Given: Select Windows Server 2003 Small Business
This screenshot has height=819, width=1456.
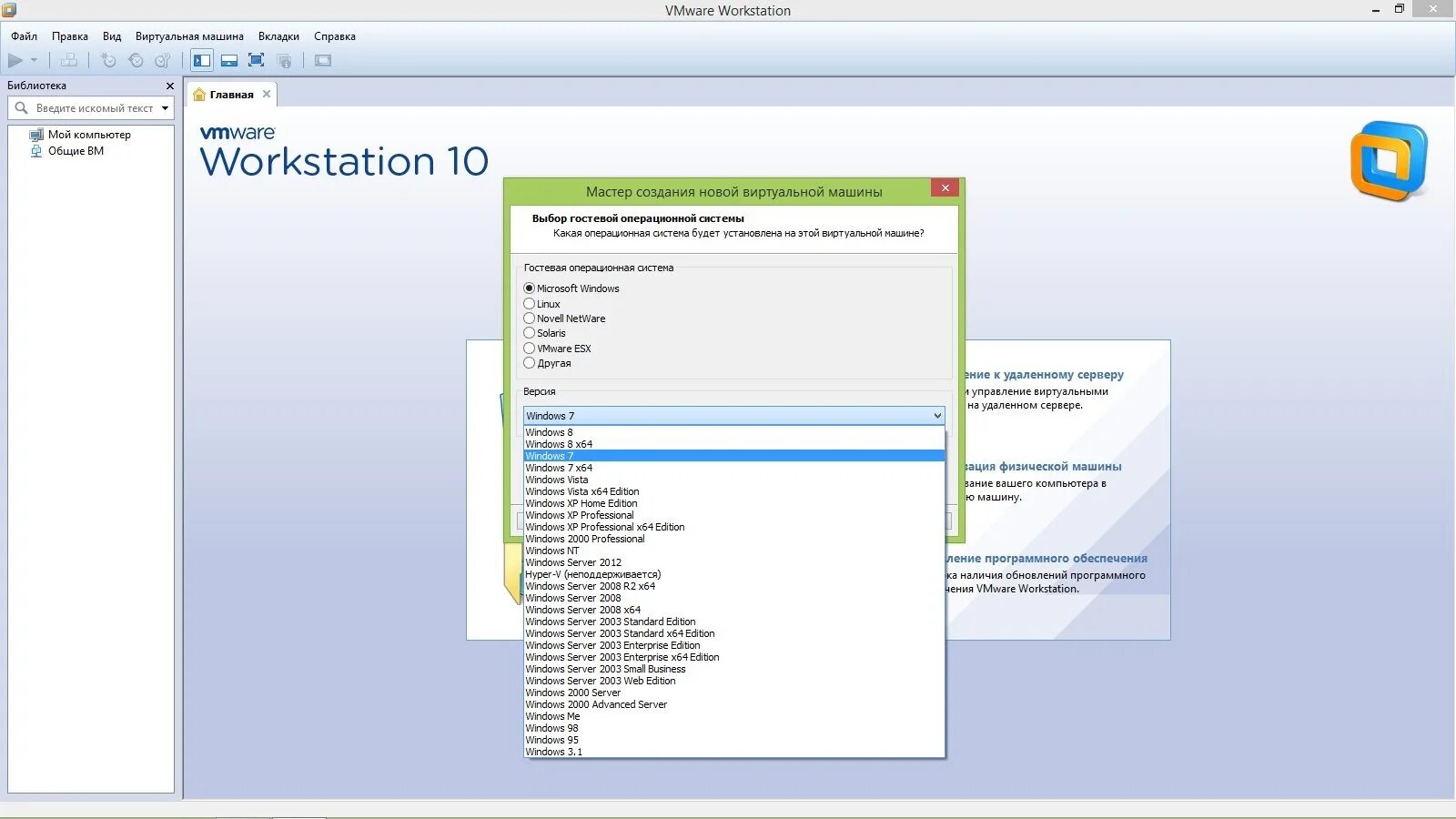Looking at the screenshot, I should (x=733, y=669).
